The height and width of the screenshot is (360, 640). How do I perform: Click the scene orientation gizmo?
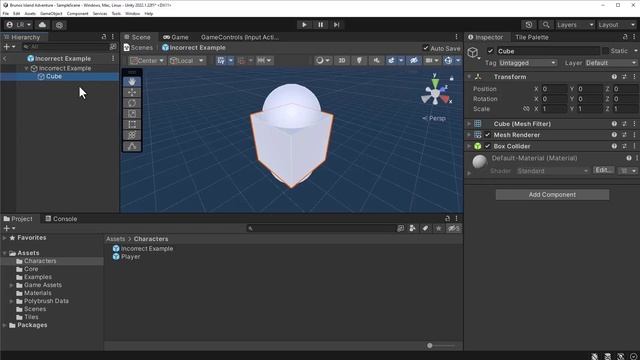[x=436, y=92]
